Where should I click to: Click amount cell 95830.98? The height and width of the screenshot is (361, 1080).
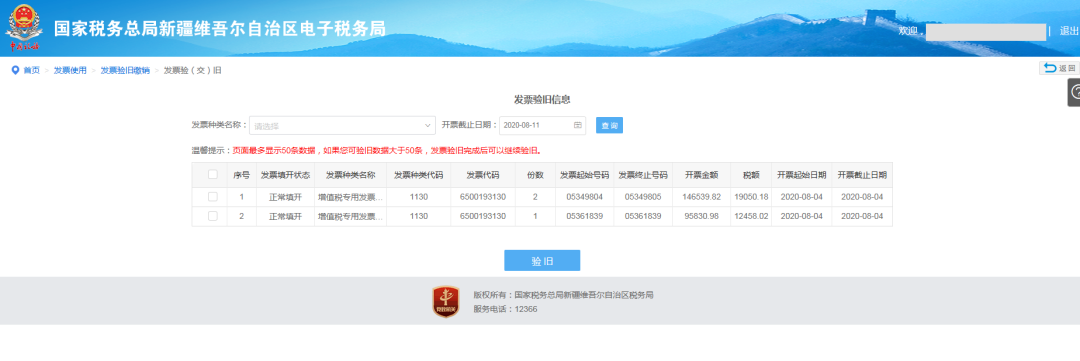[x=701, y=216]
